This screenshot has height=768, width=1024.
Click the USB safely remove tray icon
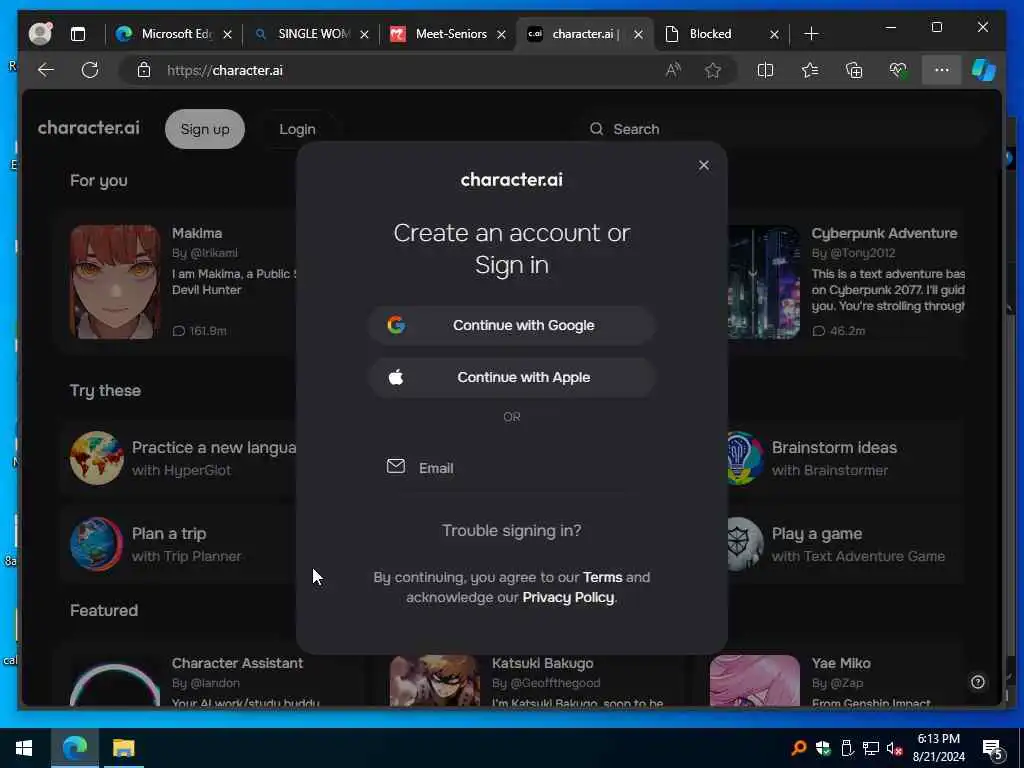click(847, 748)
